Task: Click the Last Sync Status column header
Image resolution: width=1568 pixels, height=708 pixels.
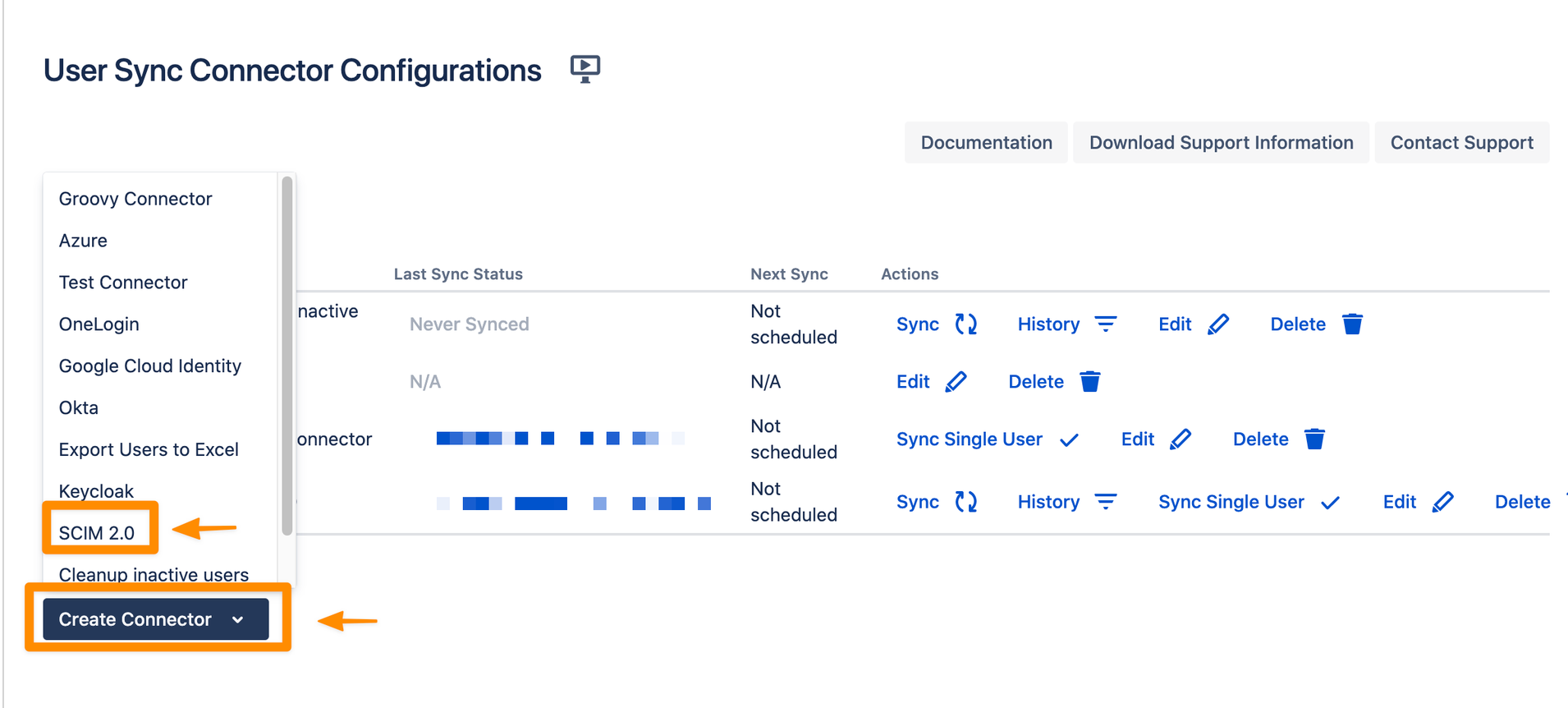Action: 458,274
